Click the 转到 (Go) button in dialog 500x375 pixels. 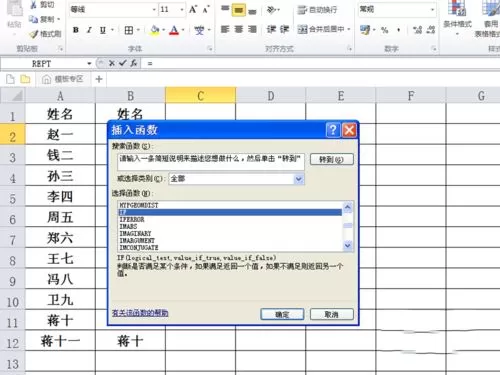[x=332, y=159]
